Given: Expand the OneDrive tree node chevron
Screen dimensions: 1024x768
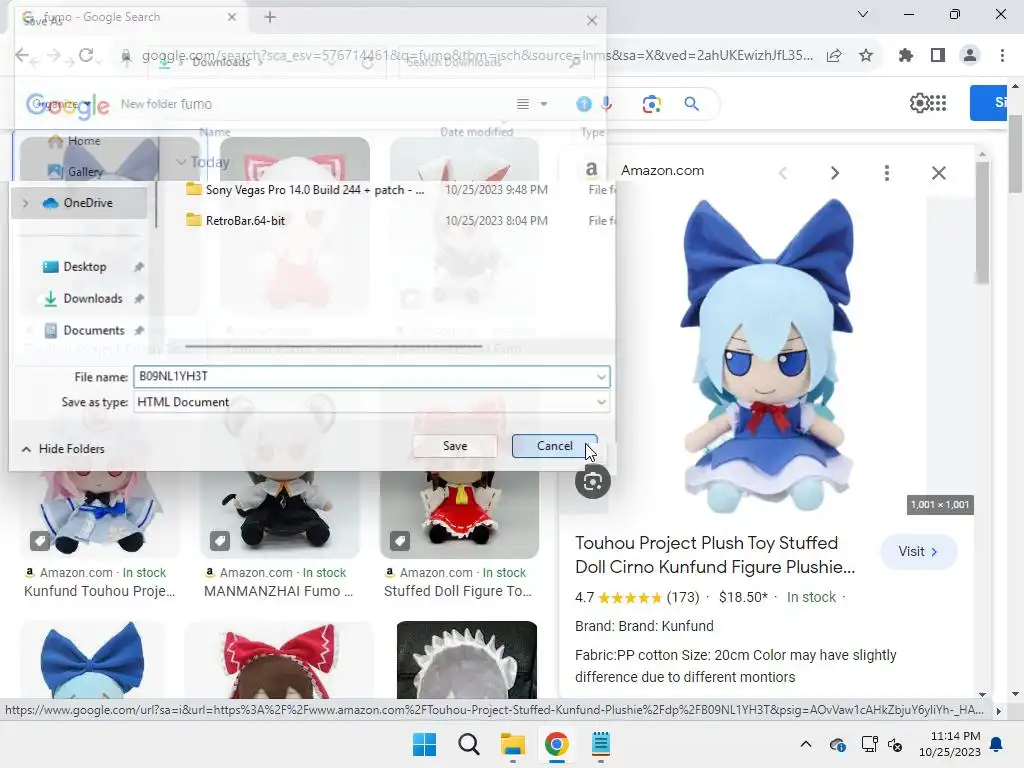Looking at the screenshot, I should (25, 203).
